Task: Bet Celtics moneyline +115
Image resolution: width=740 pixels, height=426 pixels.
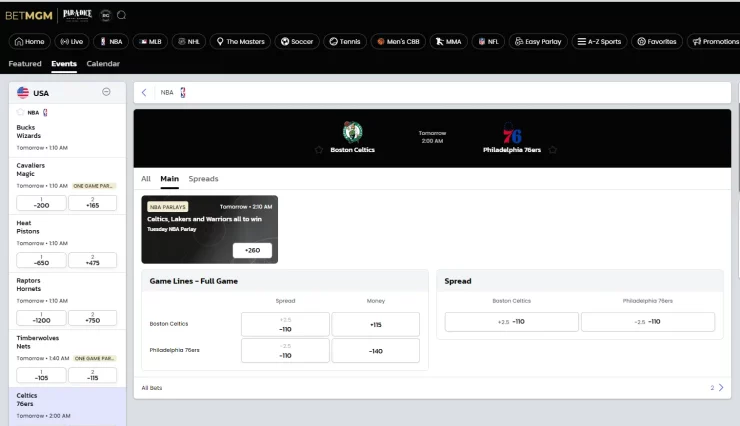Action: [x=376, y=325]
